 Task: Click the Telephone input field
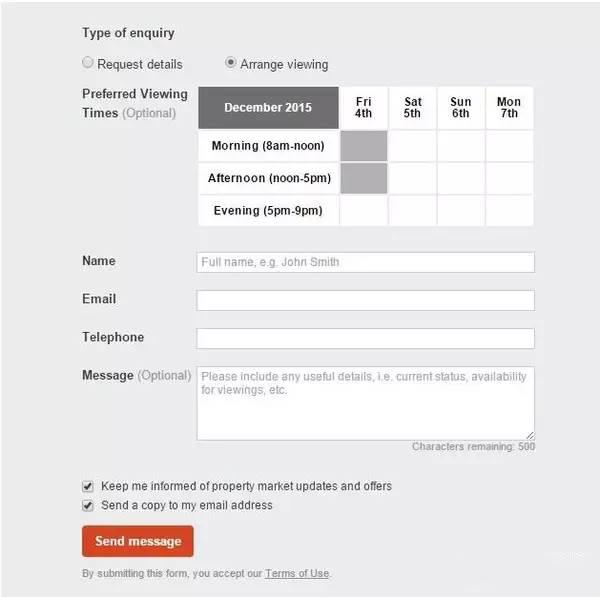365,338
